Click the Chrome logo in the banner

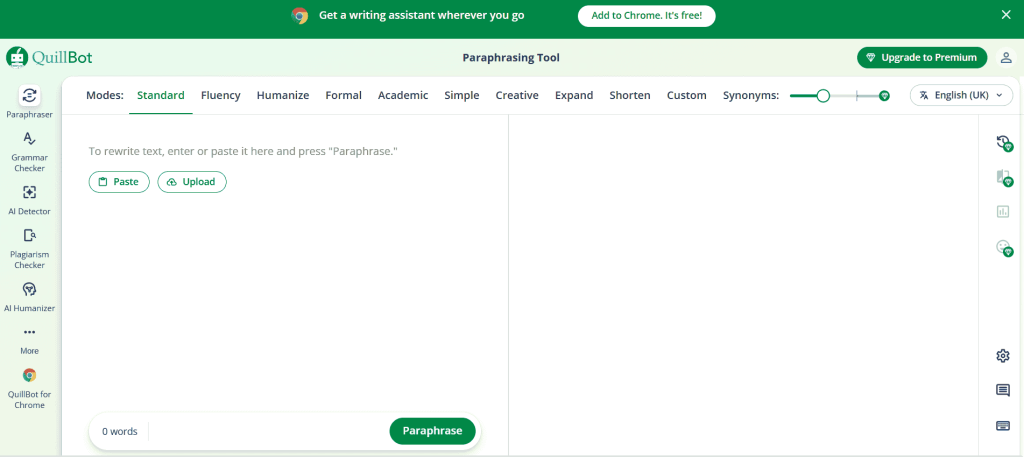click(x=300, y=16)
